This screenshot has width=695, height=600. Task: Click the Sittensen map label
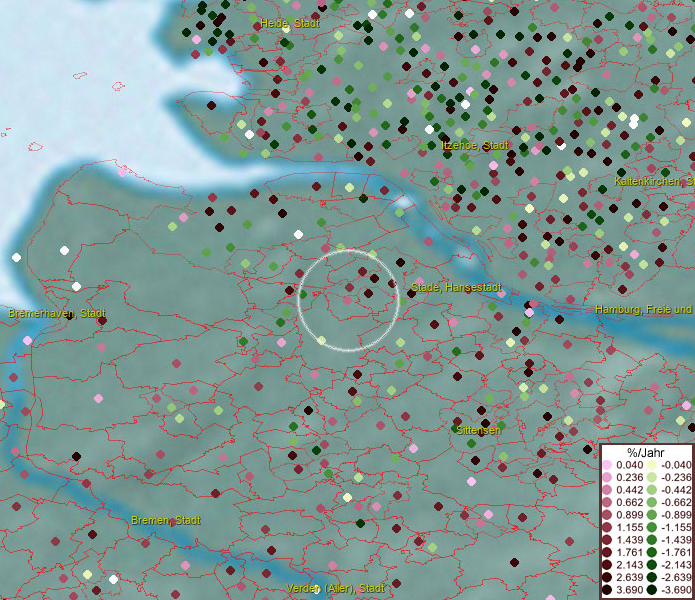coord(478,430)
